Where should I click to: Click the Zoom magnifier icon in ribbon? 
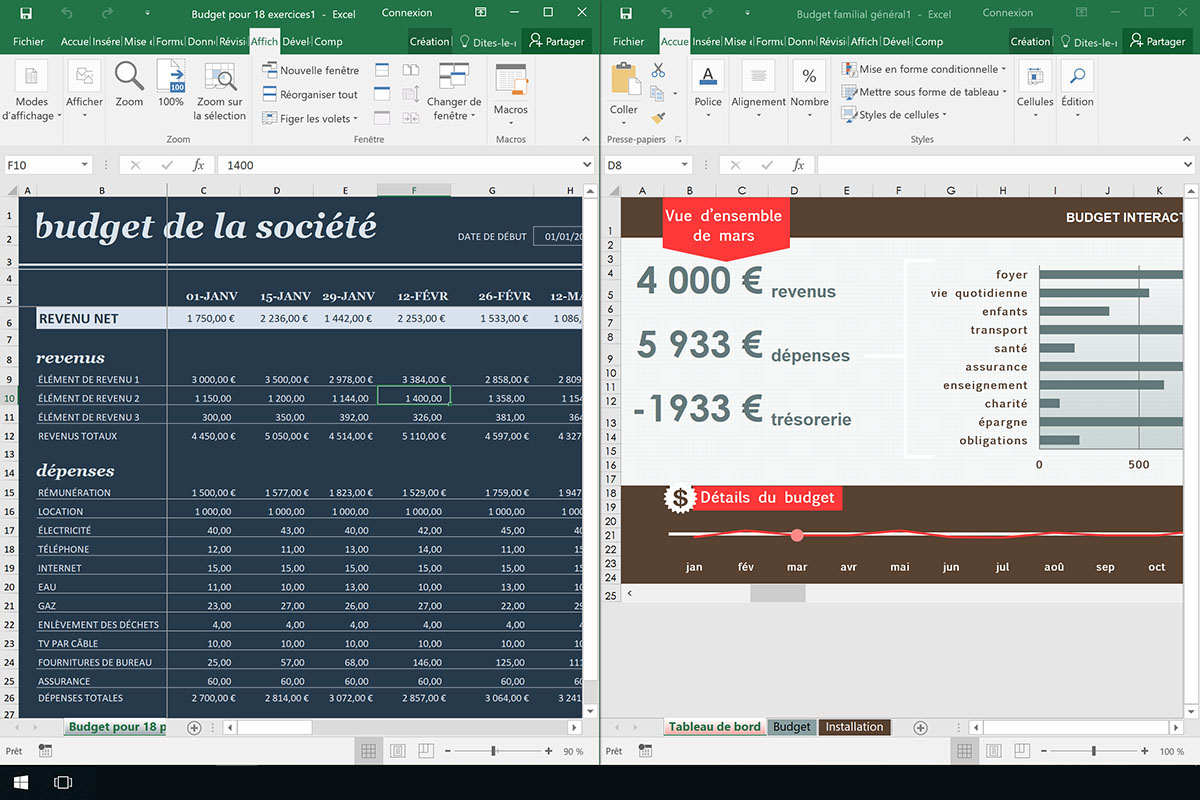[x=129, y=77]
